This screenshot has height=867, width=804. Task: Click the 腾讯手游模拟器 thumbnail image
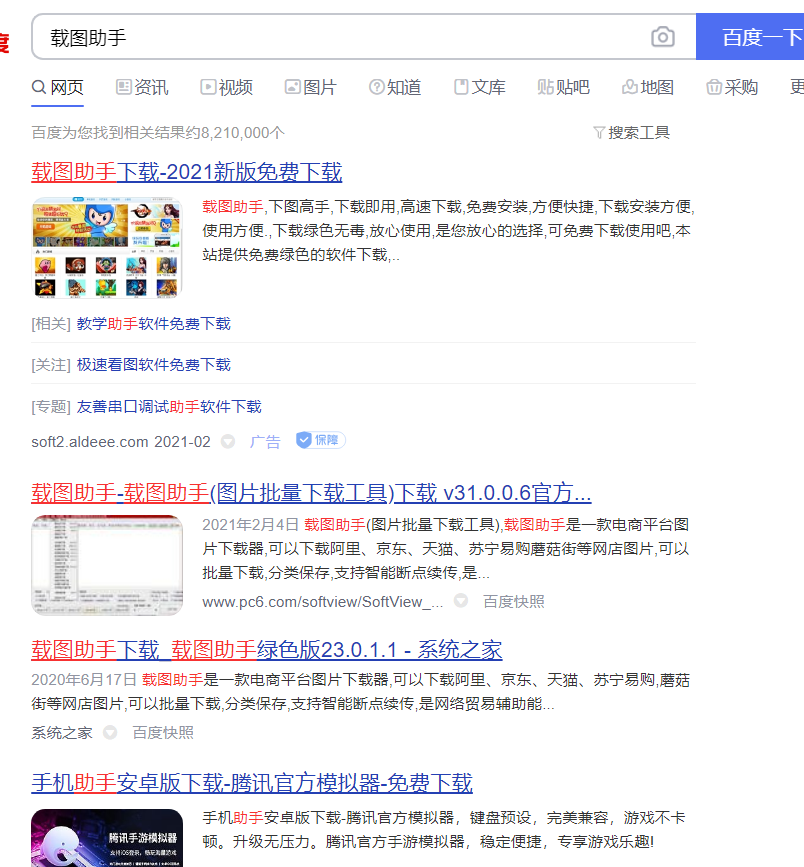coord(107,838)
